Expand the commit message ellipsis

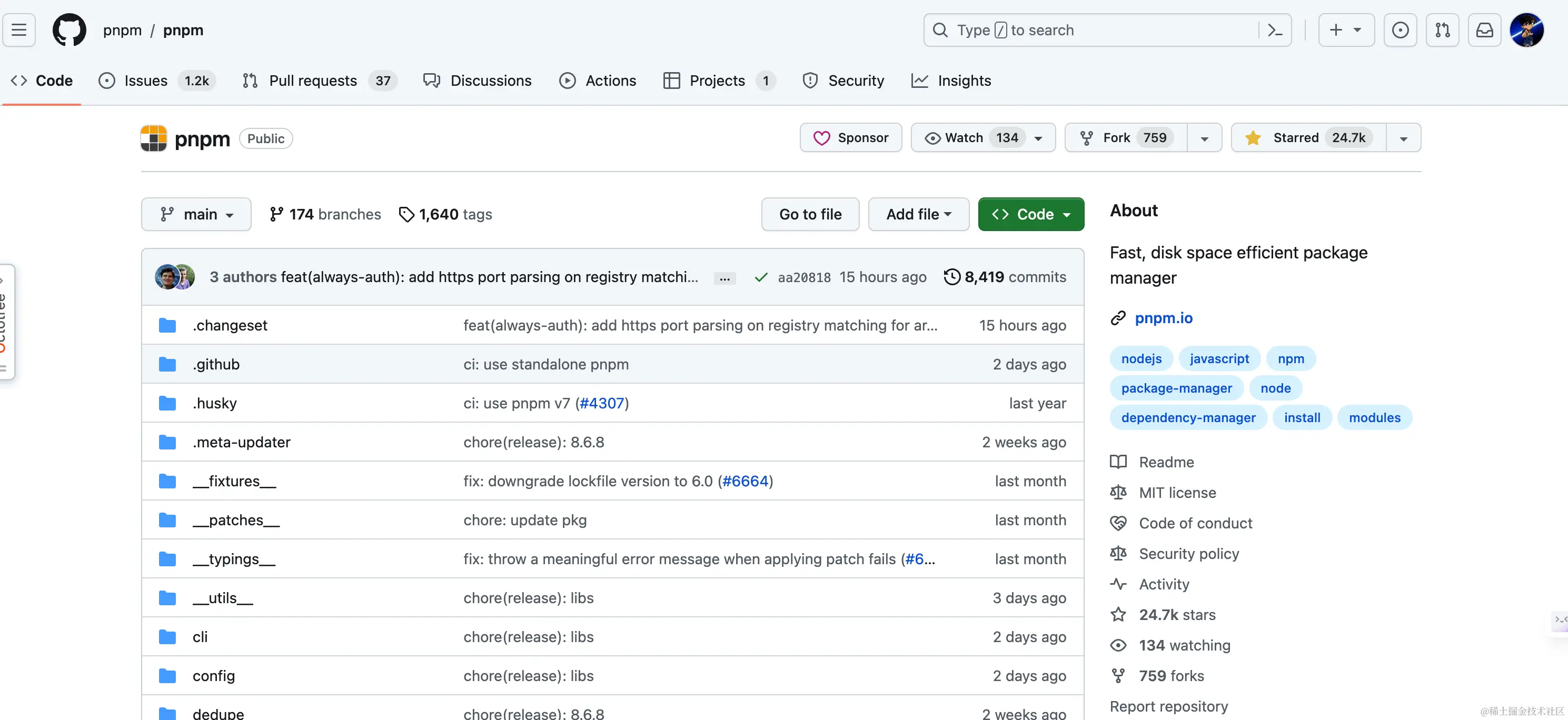[x=725, y=278]
